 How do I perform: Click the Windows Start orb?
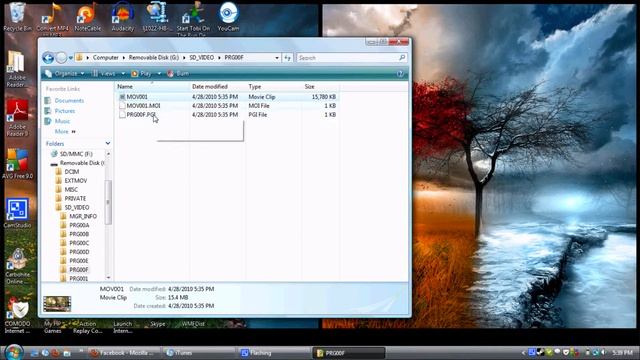point(14,352)
